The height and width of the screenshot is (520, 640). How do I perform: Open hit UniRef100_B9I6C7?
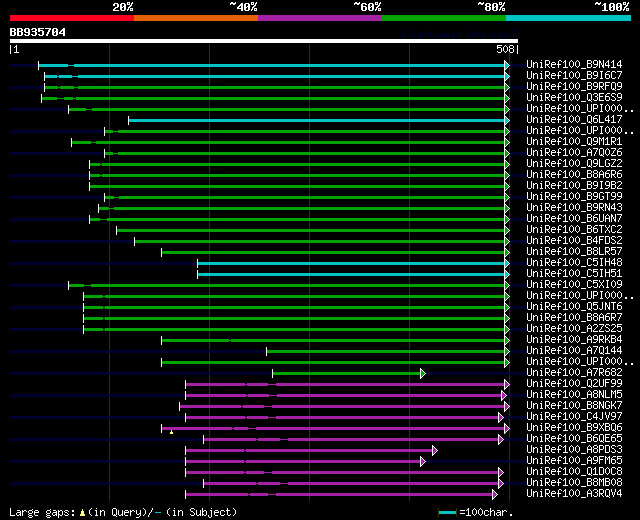click(x=574, y=76)
